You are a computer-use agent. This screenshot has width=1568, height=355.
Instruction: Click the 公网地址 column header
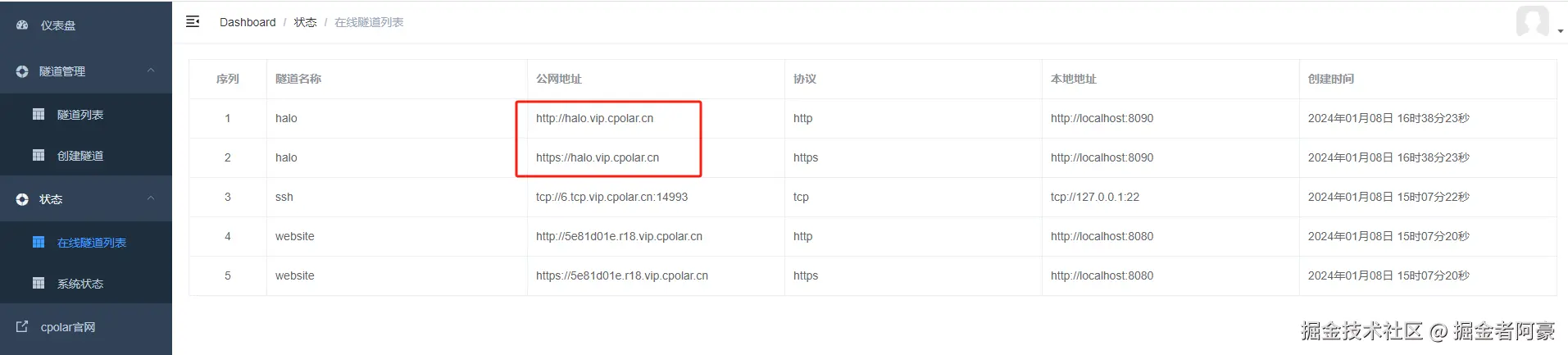[x=558, y=79]
